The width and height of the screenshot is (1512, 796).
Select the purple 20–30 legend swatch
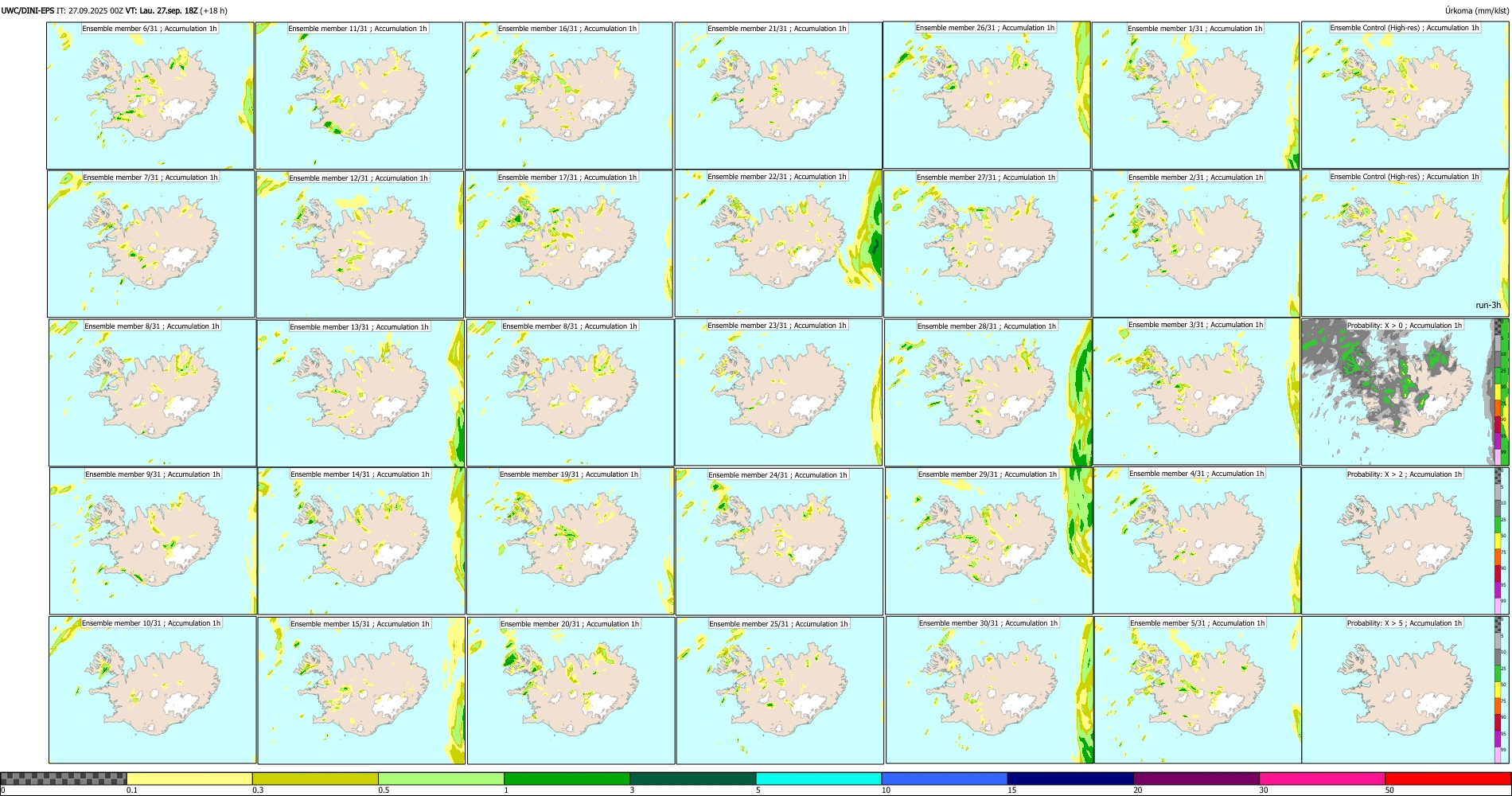click(x=1196, y=778)
